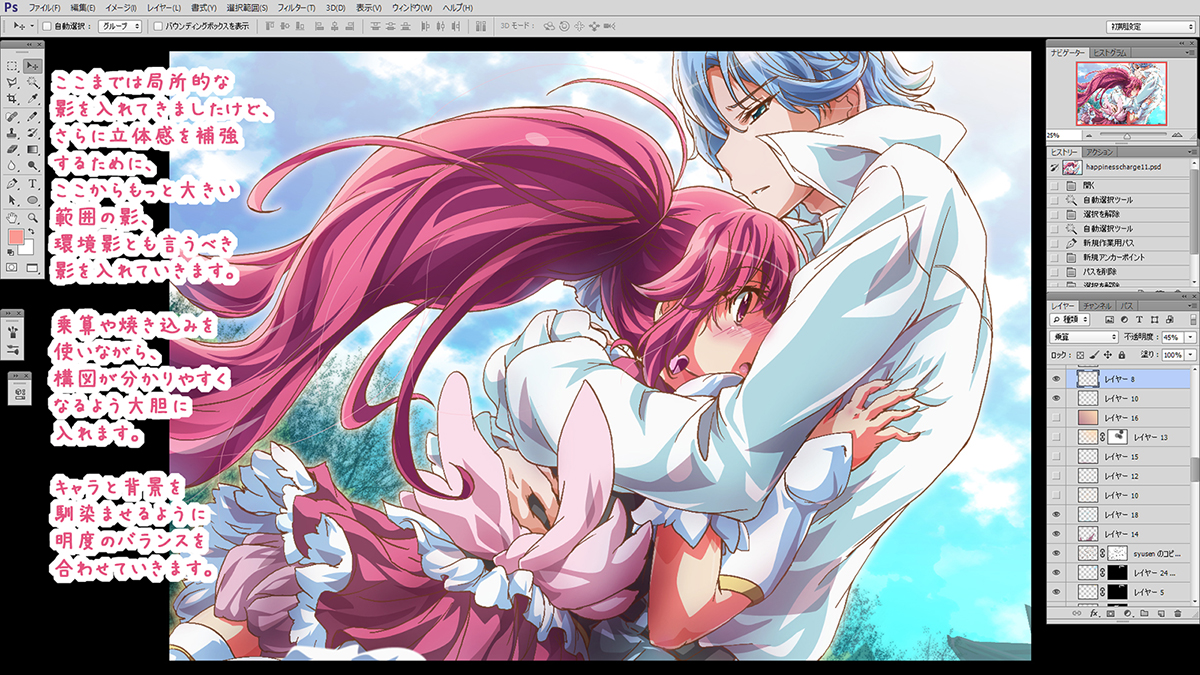
Task: Select the 選択を解除 history step
Action: (1096, 214)
